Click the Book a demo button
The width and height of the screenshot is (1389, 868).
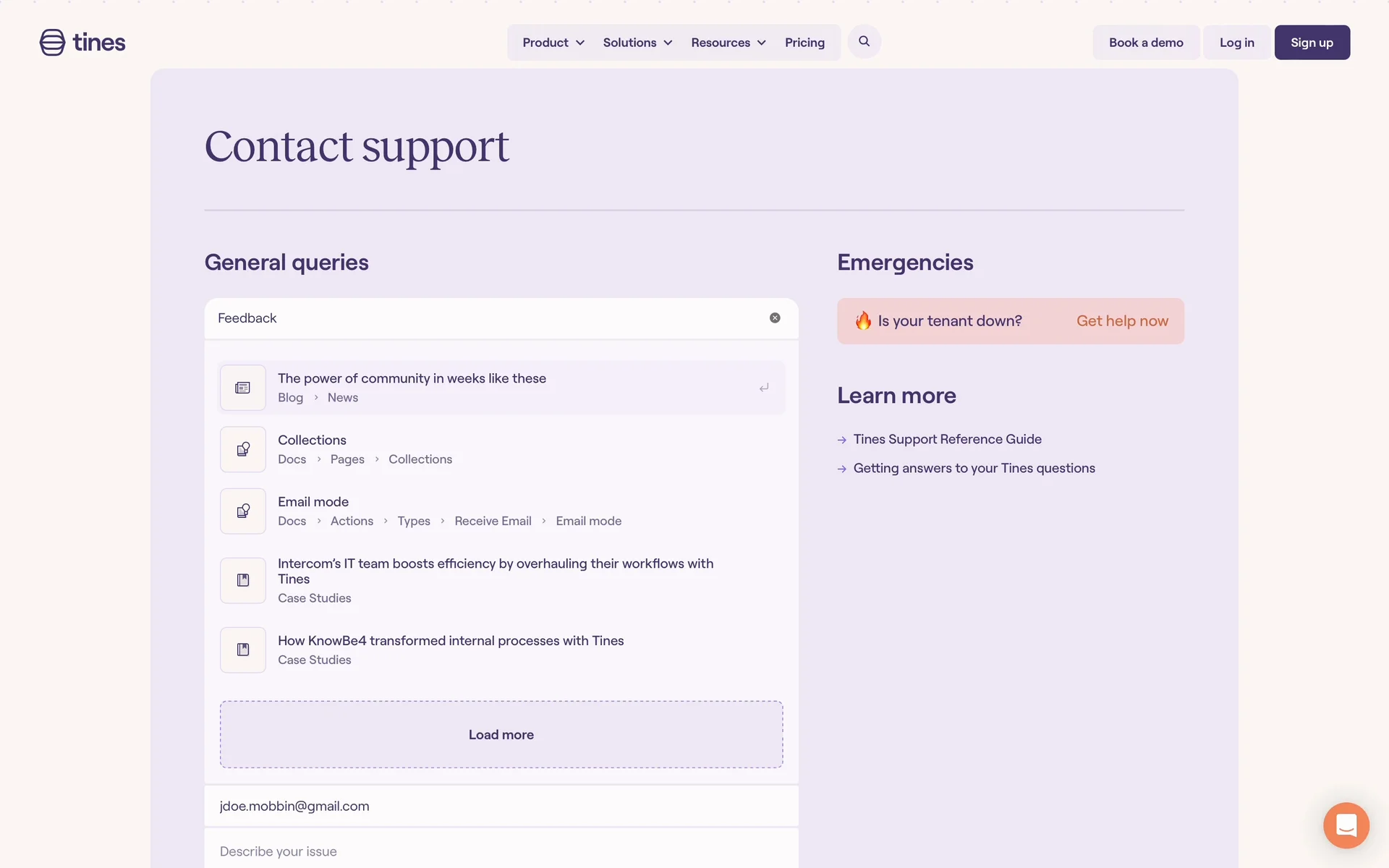pos(1146,43)
